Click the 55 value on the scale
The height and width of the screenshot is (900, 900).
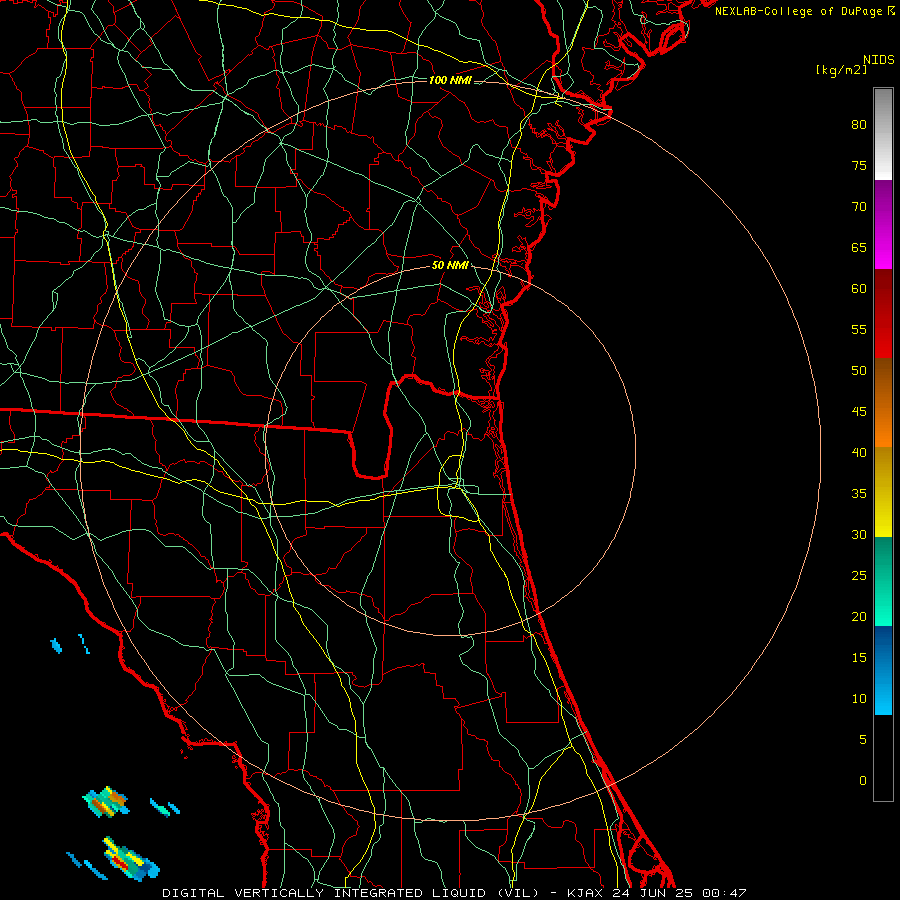pyautogui.click(x=859, y=329)
